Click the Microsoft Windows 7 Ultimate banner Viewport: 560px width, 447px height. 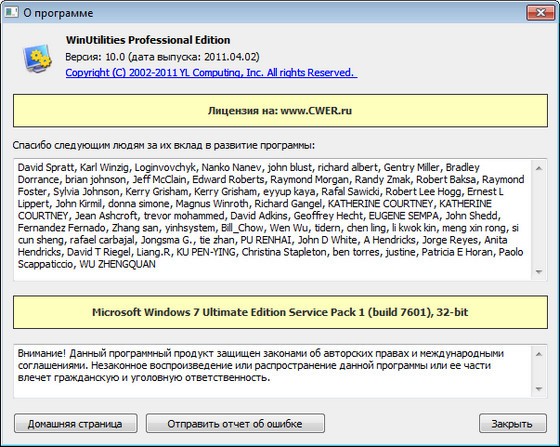pyautogui.click(x=280, y=312)
